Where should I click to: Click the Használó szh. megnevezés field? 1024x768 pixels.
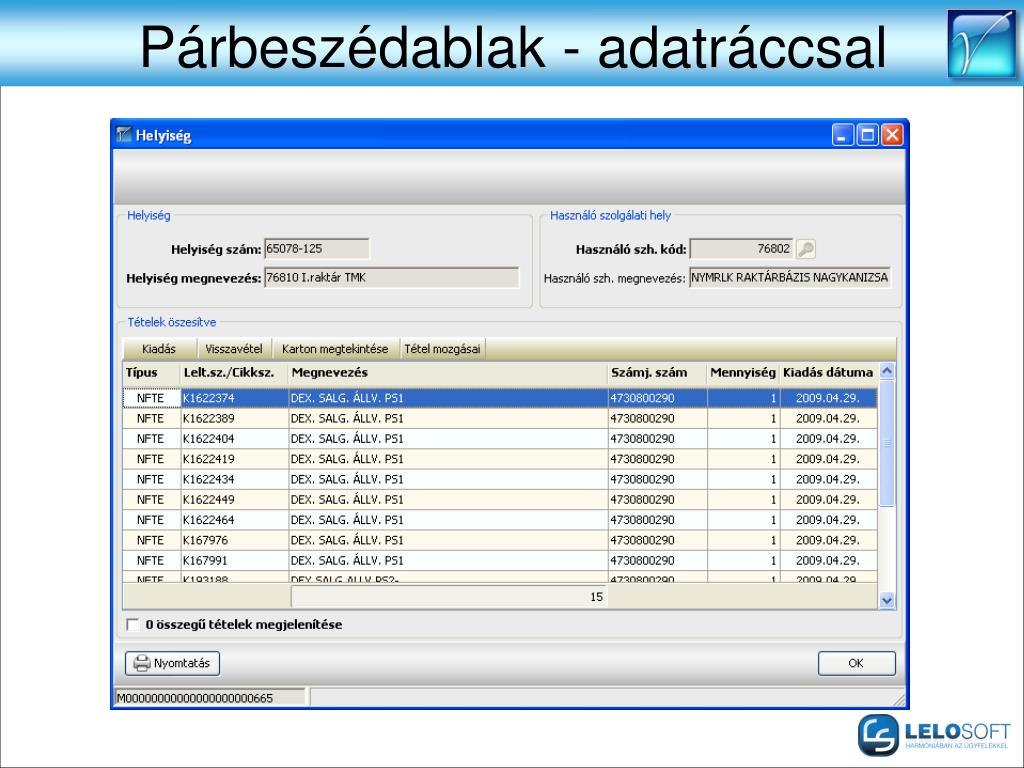tap(790, 278)
